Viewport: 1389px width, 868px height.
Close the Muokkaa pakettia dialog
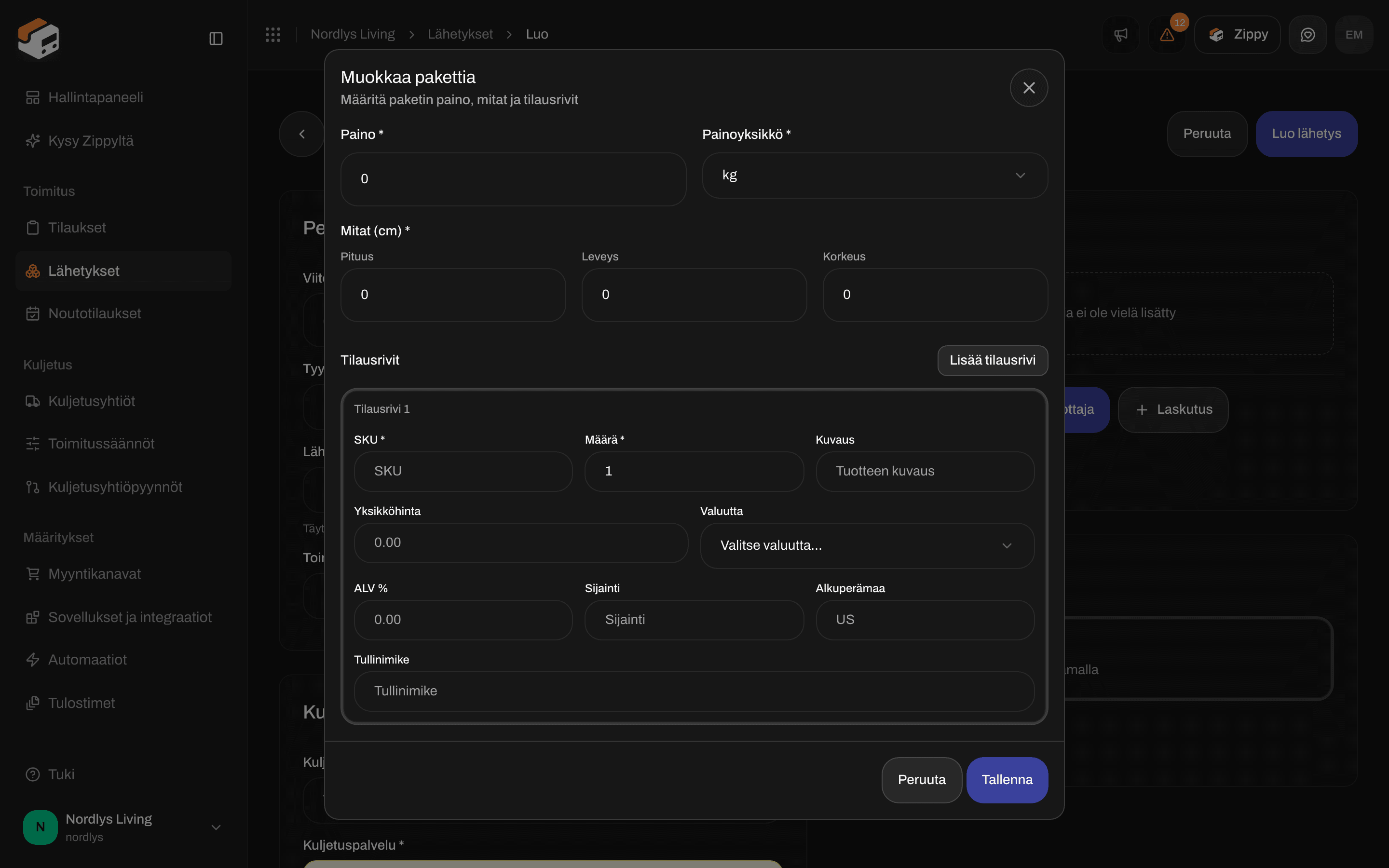1029,88
